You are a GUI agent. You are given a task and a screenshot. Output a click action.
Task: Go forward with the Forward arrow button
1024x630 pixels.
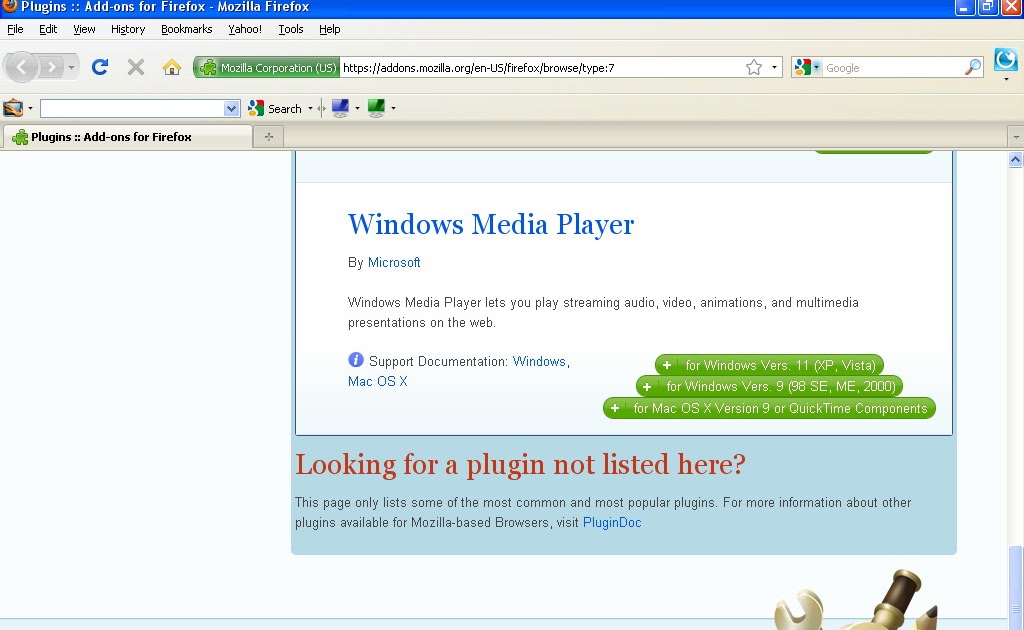click(51, 67)
